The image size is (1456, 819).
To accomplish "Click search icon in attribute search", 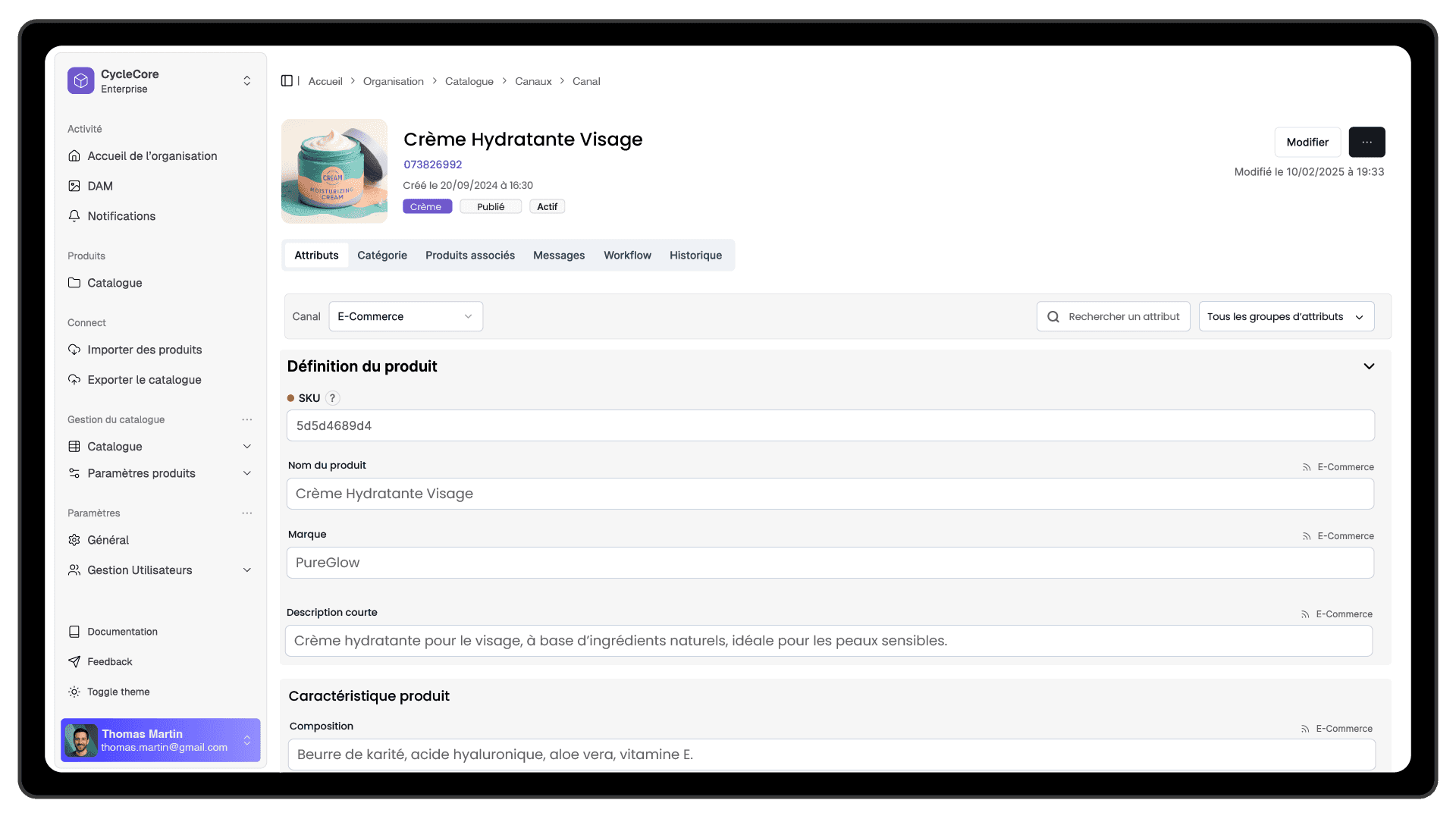I will point(1053,317).
